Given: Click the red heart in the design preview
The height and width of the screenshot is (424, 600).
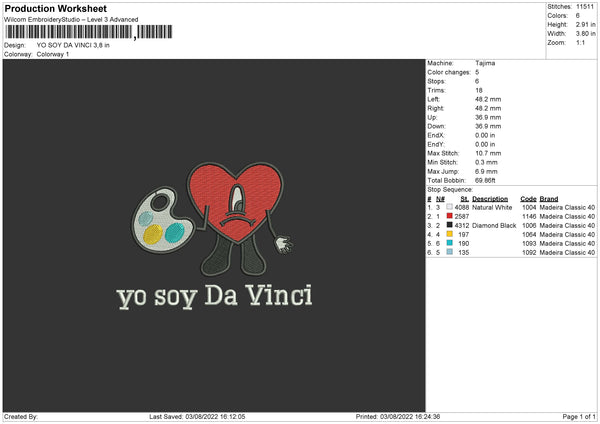Looking at the screenshot, I should 236,201.
